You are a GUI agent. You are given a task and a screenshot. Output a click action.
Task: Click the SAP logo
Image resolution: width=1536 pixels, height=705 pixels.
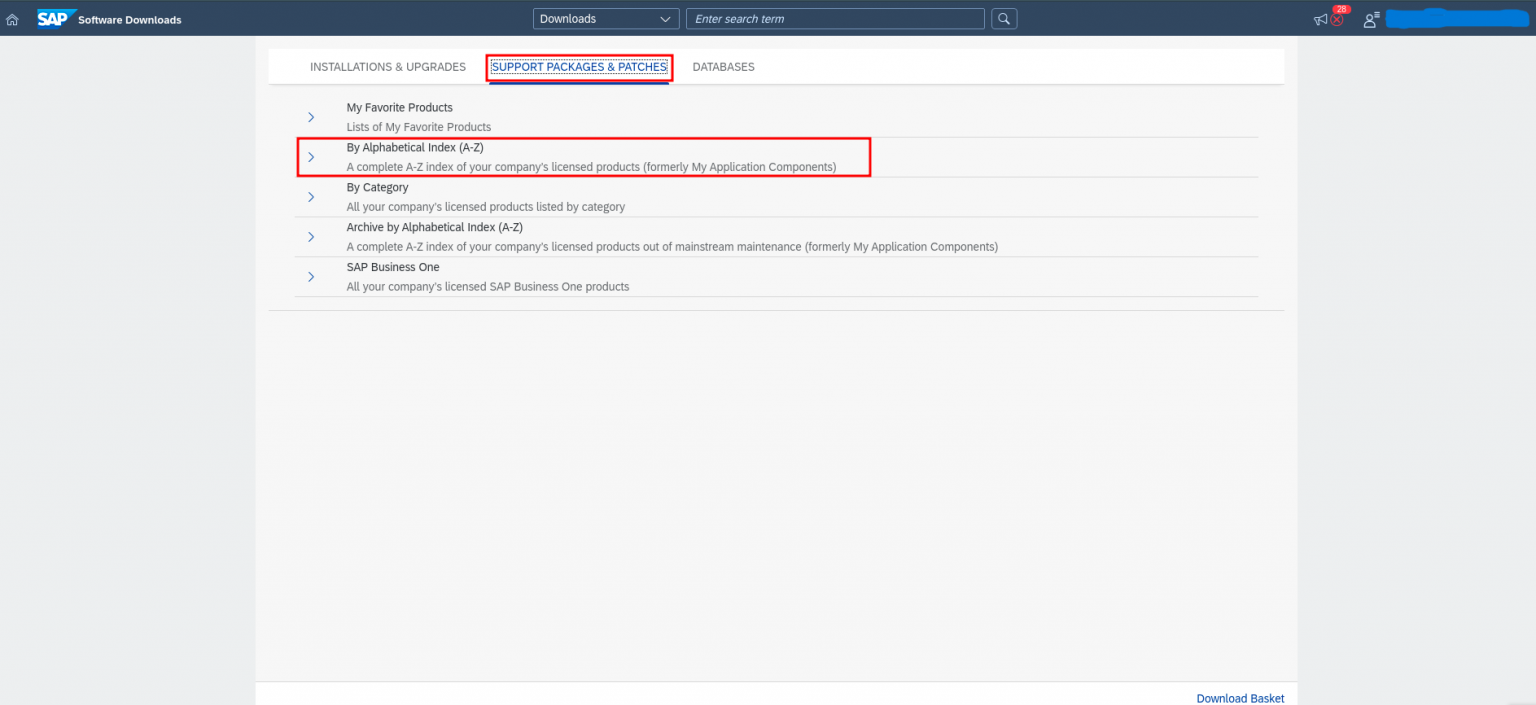[x=56, y=18]
